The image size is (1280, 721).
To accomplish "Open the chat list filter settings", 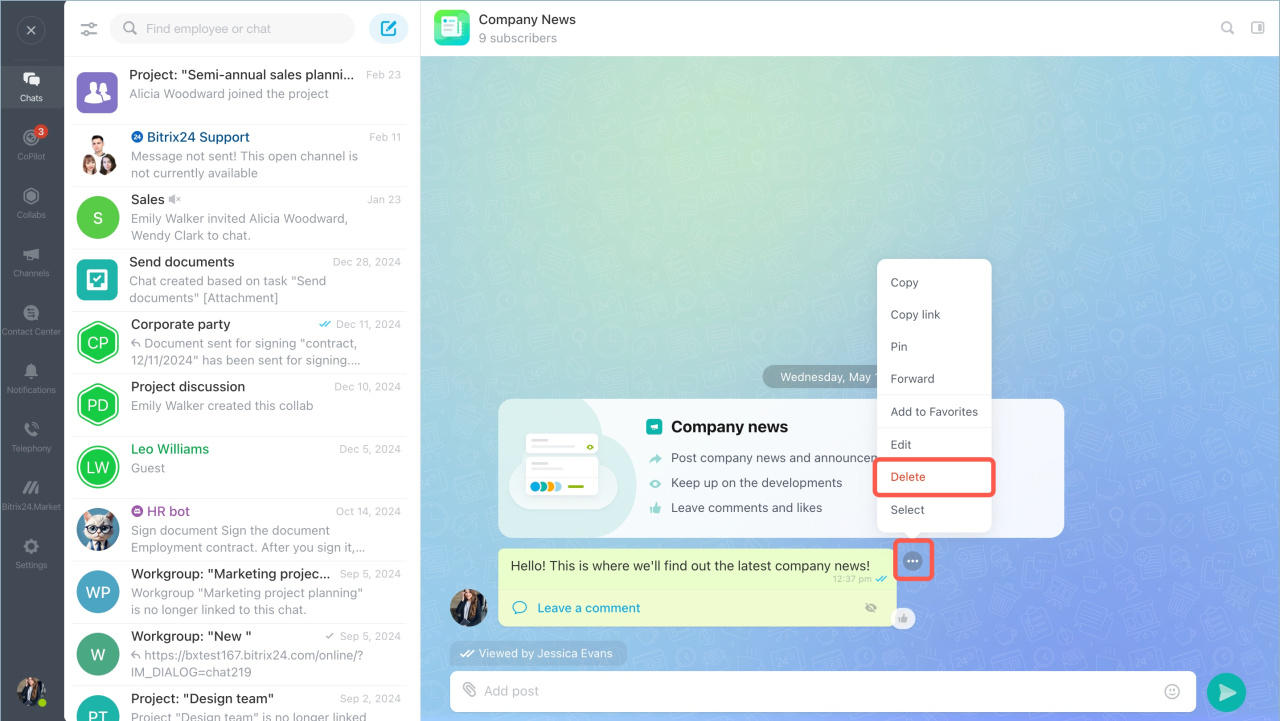I will (89, 29).
